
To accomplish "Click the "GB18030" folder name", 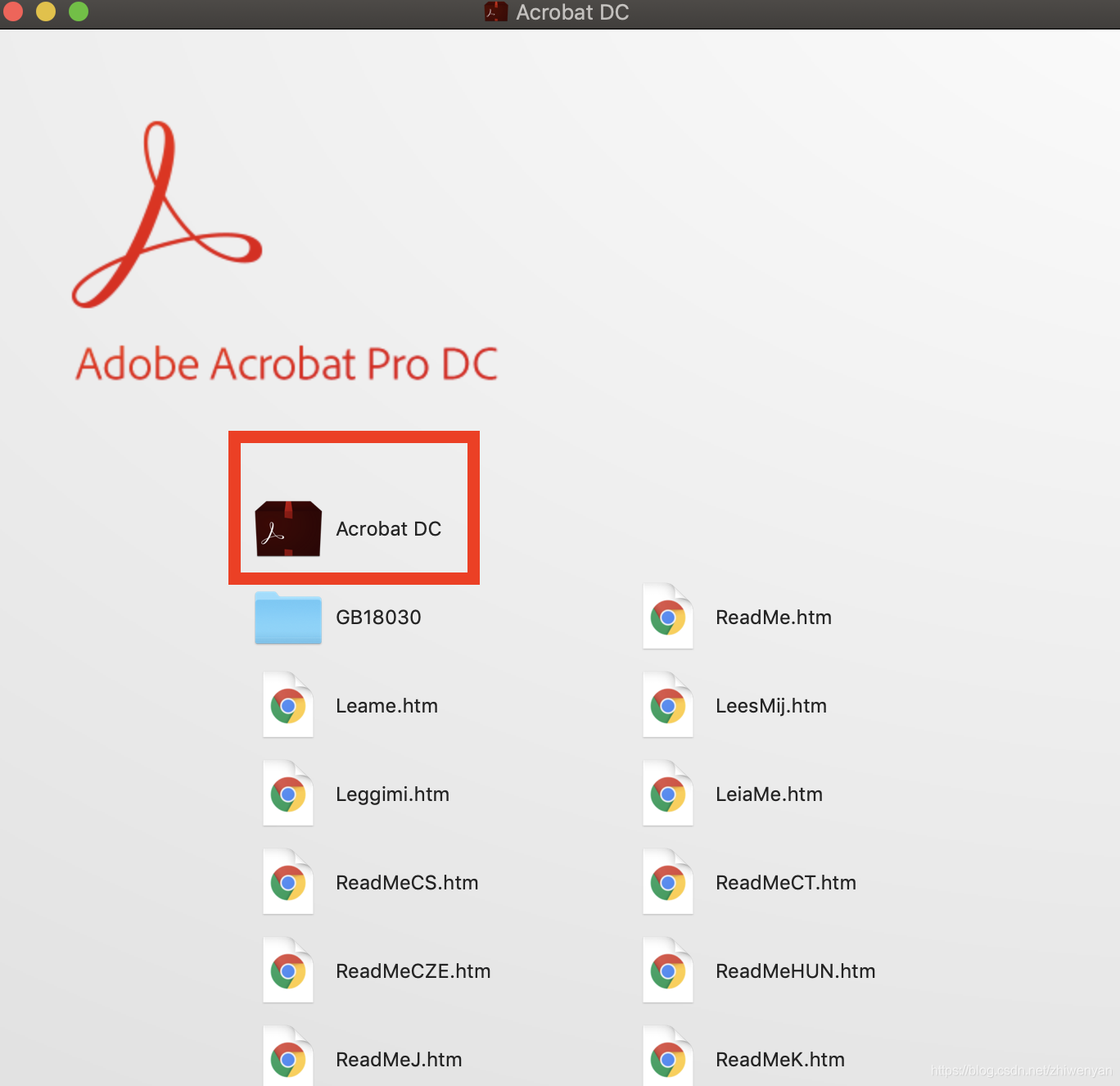I will coord(379,618).
